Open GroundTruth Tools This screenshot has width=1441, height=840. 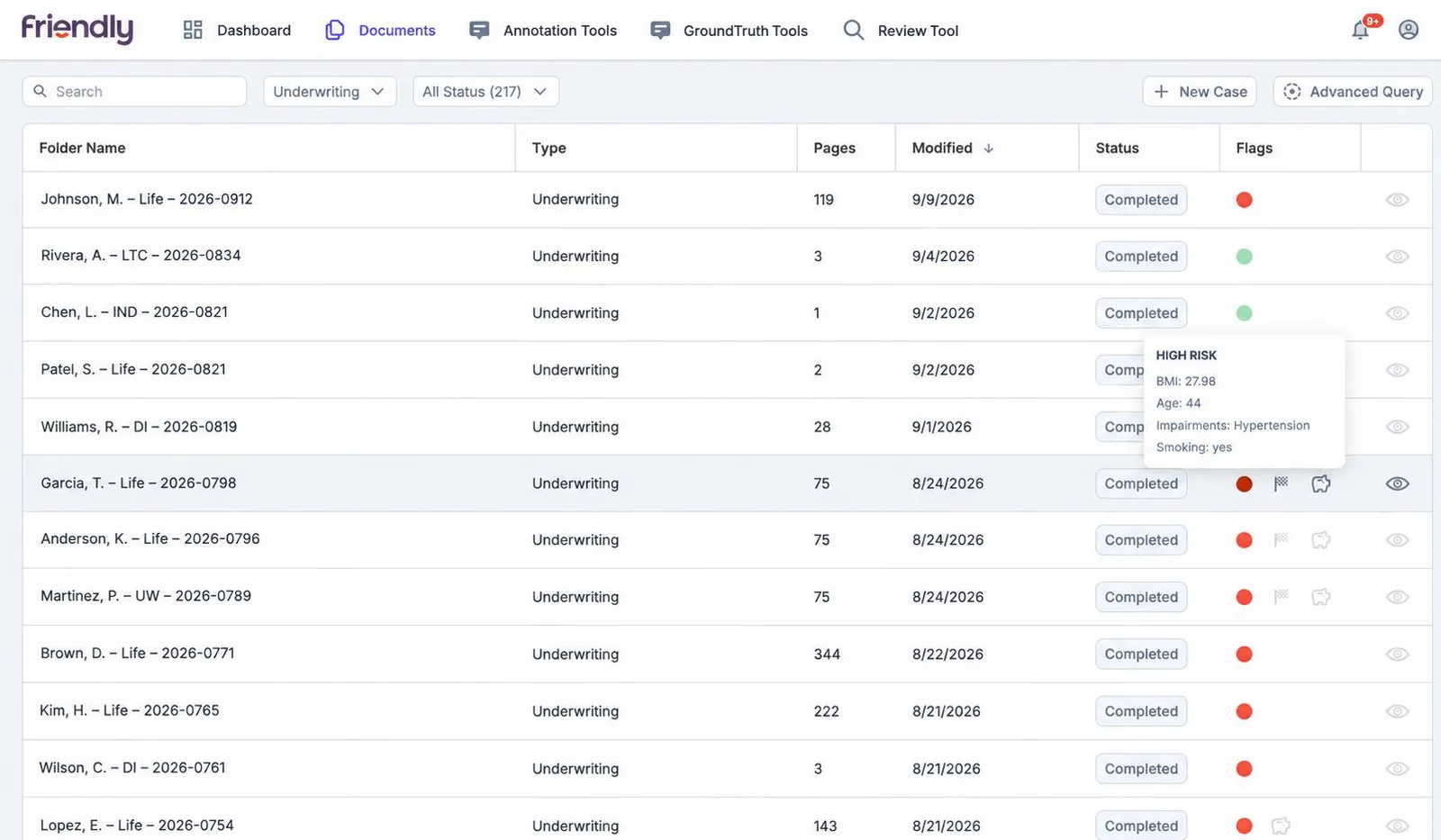pyautogui.click(x=730, y=31)
